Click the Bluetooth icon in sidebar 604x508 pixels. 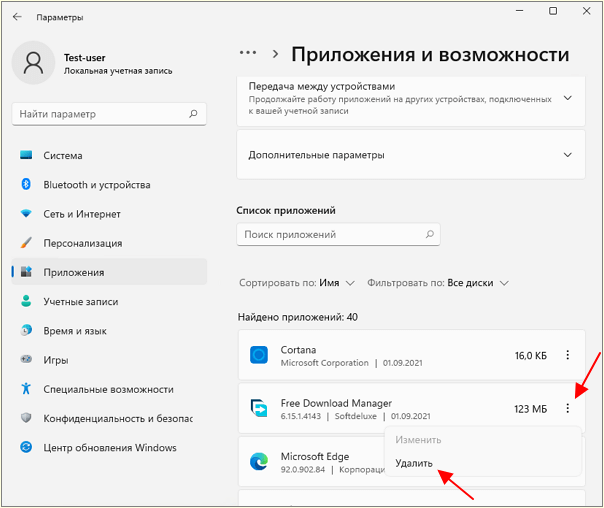(26, 184)
